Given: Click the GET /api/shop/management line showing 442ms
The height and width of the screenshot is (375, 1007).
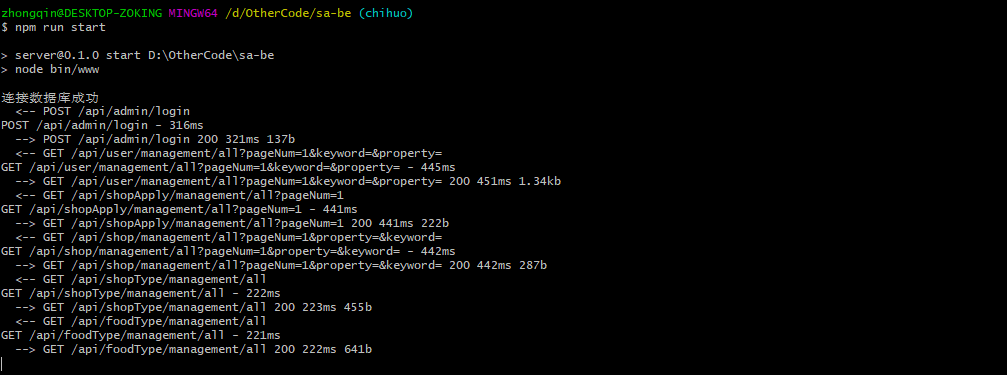Looking at the screenshot, I should (228, 251).
